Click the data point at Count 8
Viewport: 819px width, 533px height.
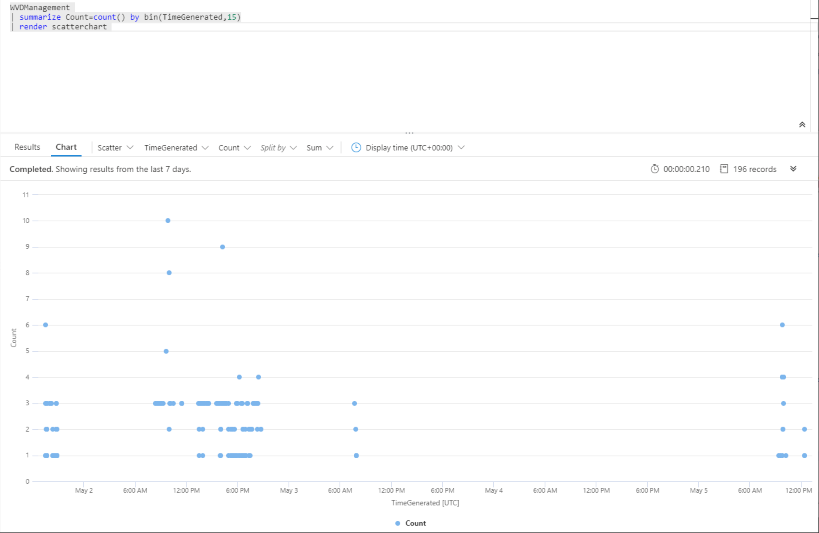[x=169, y=273]
